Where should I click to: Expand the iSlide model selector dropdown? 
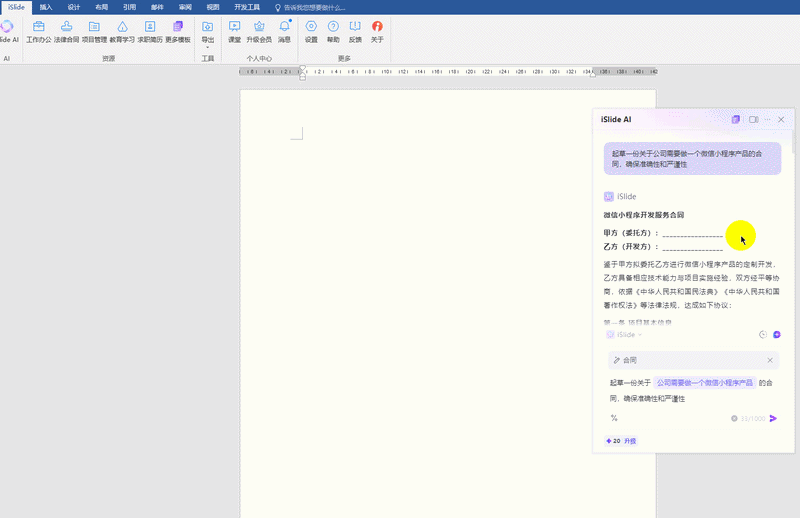(624, 335)
